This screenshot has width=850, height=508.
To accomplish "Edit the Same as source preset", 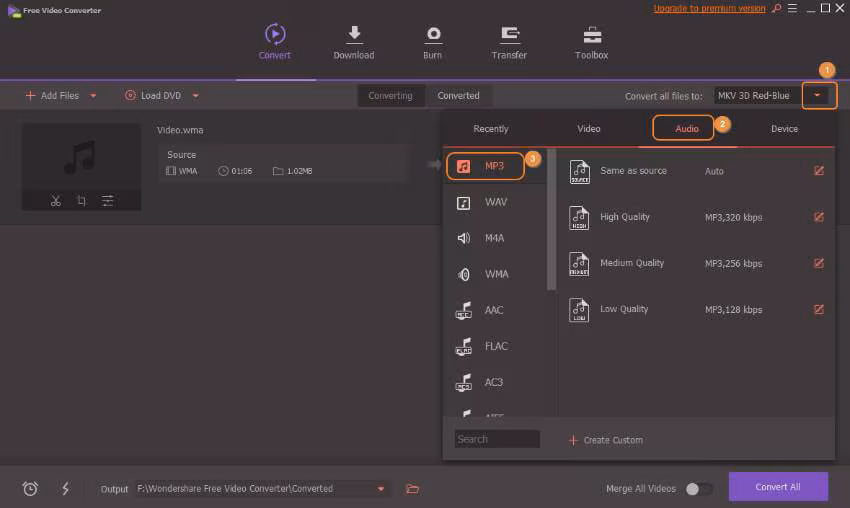I will pyautogui.click(x=819, y=171).
